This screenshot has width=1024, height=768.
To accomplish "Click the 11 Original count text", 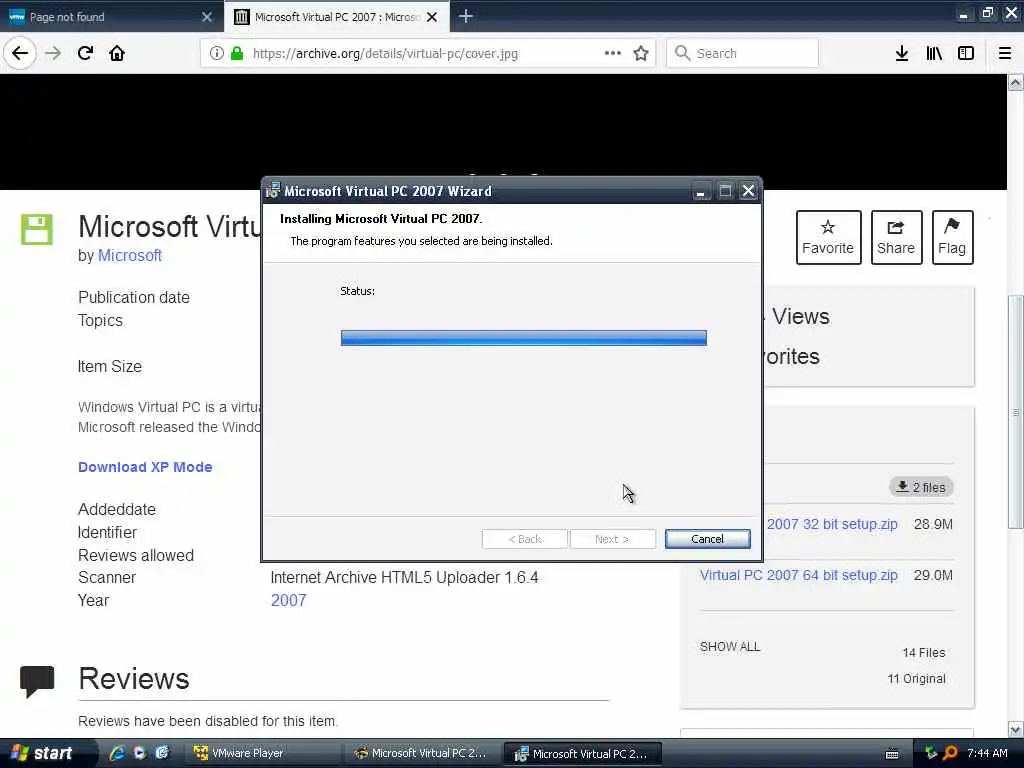I will [x=916, y=679].
